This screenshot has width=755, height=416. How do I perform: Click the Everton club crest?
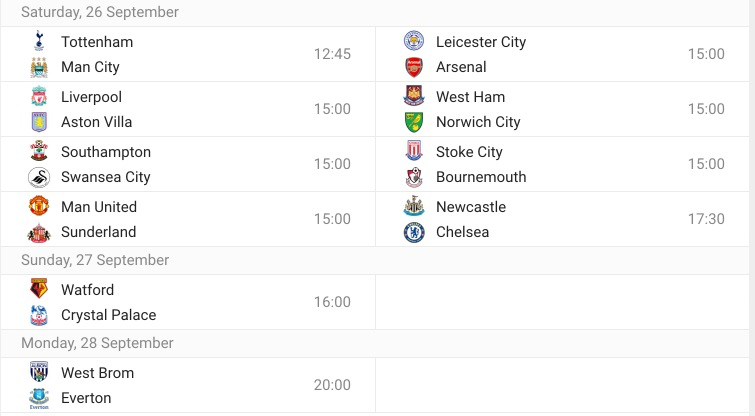[x=39, y=398]
